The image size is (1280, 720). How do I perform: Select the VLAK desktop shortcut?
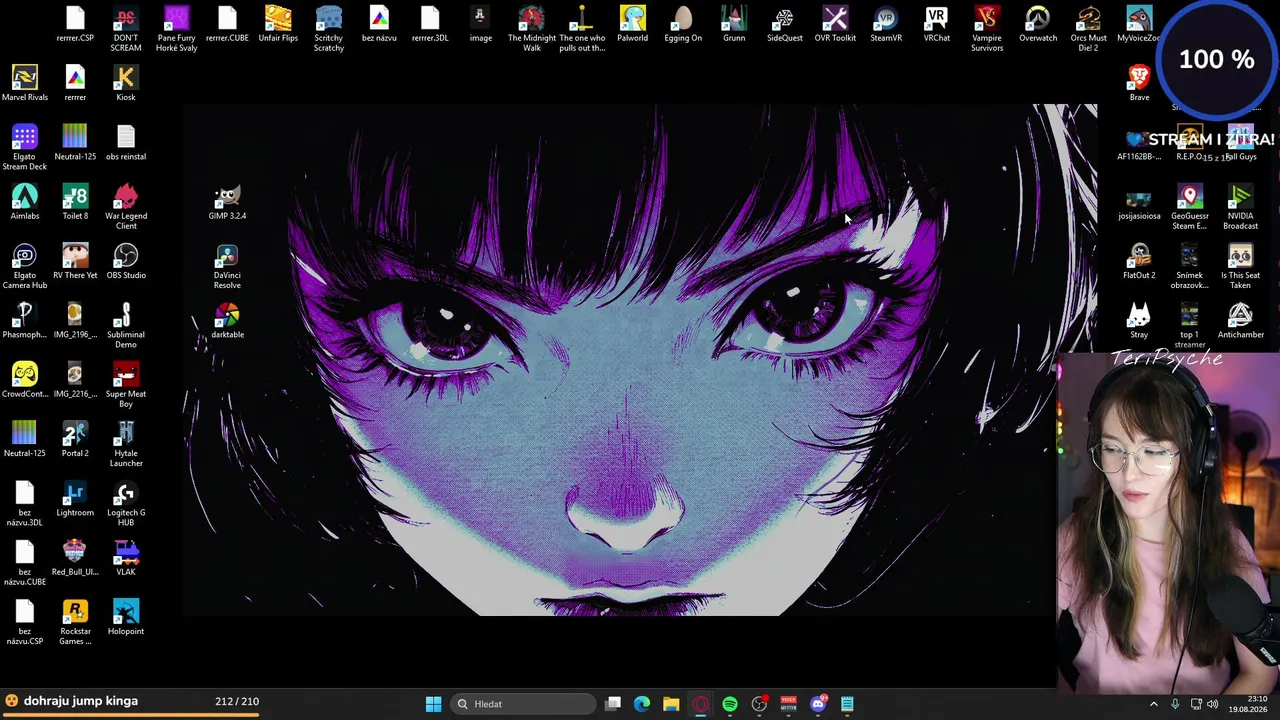point(126,559)
